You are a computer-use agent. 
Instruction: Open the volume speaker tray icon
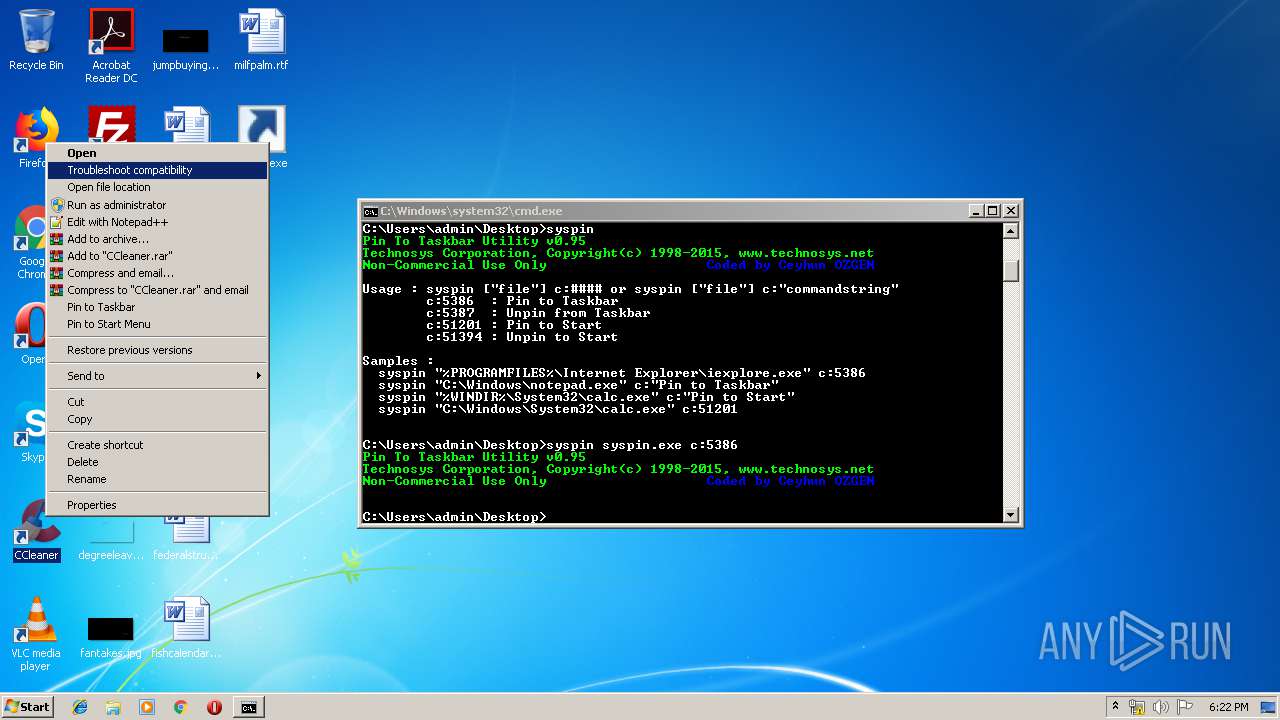click(x=1160, y=707)
